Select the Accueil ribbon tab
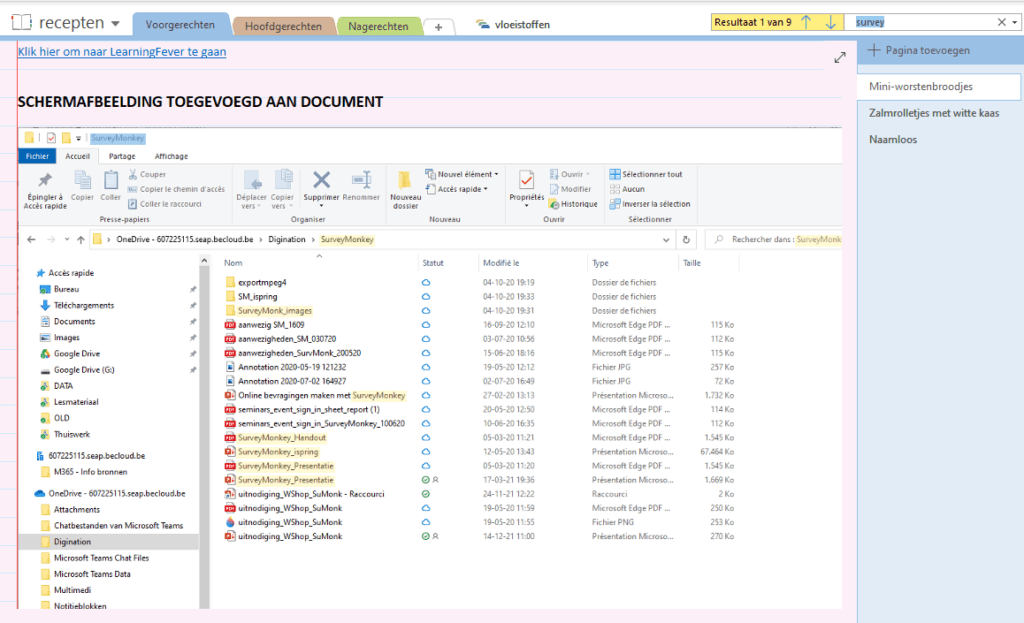 coord(78,156)
